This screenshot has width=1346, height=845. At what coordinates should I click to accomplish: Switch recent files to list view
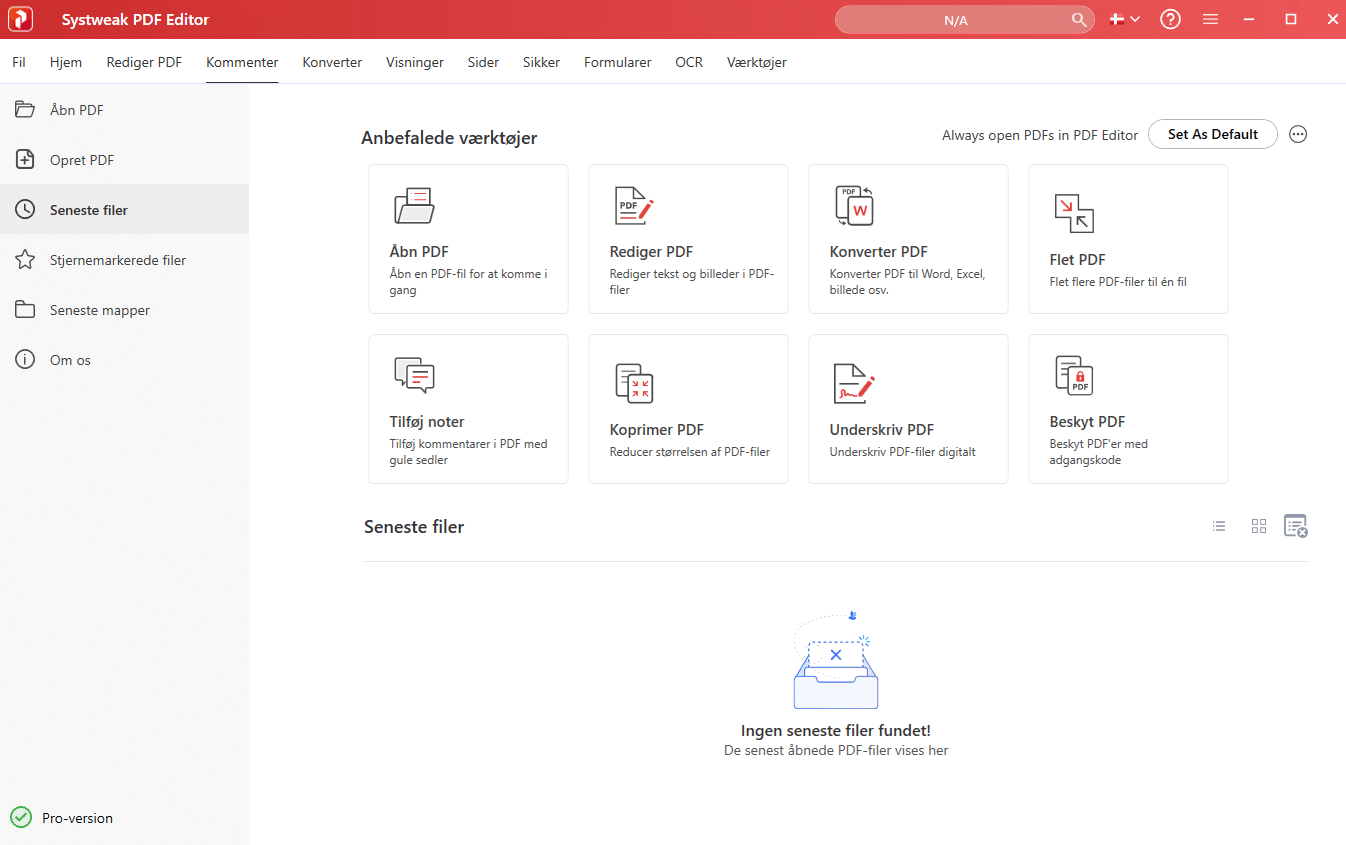coord(1219,526)
